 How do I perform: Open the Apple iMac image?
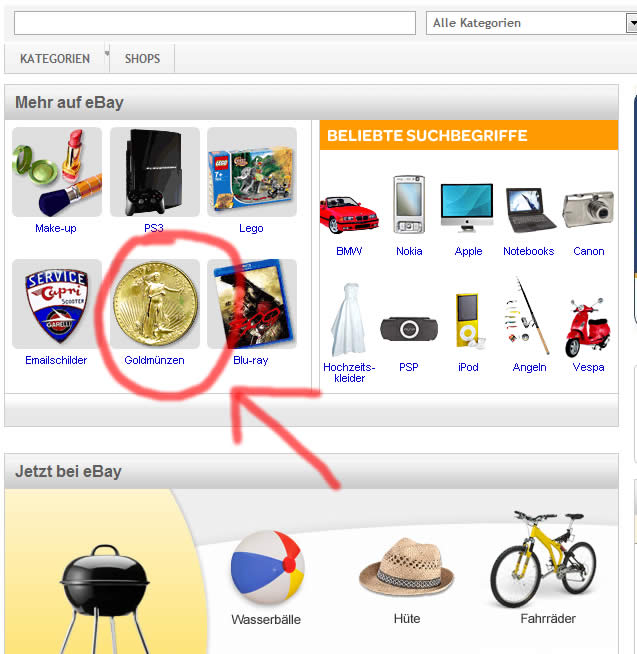tap(467, 207)
